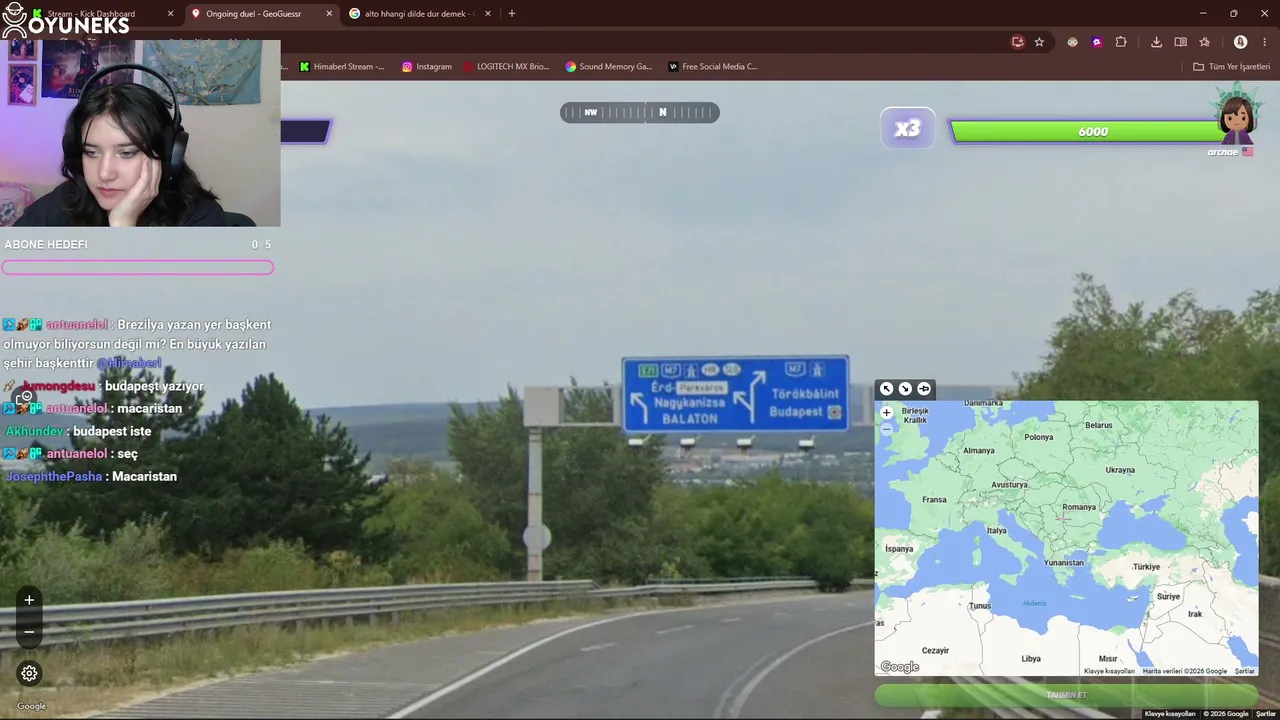
Task: Close the Ongoing duel - GeoGuessr tab
Action: click(329, 14)
